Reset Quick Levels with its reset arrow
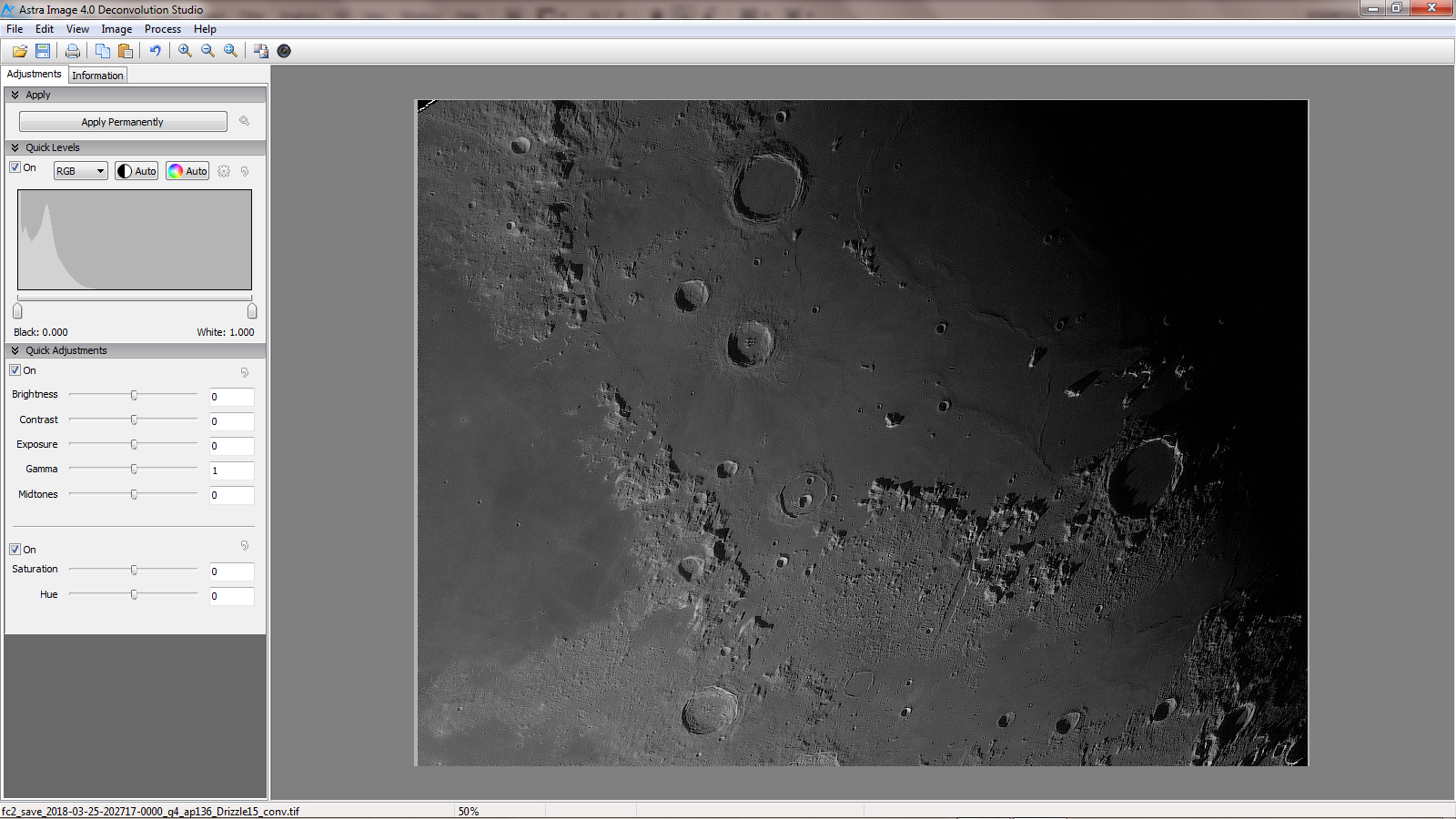This screenshot has width=1456, height=819. [245, 171]
